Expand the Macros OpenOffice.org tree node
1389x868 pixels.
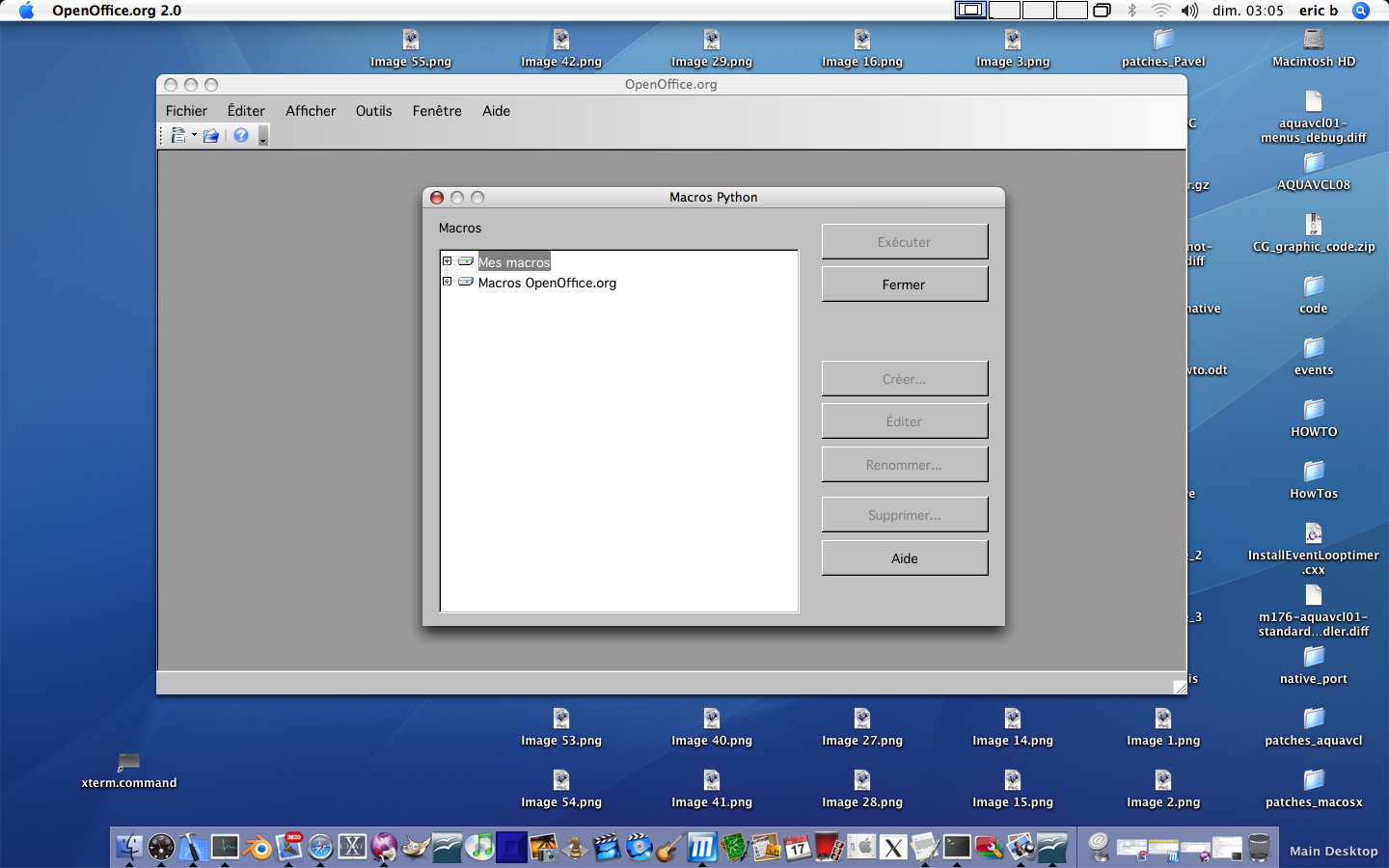[x=447, y=282]
